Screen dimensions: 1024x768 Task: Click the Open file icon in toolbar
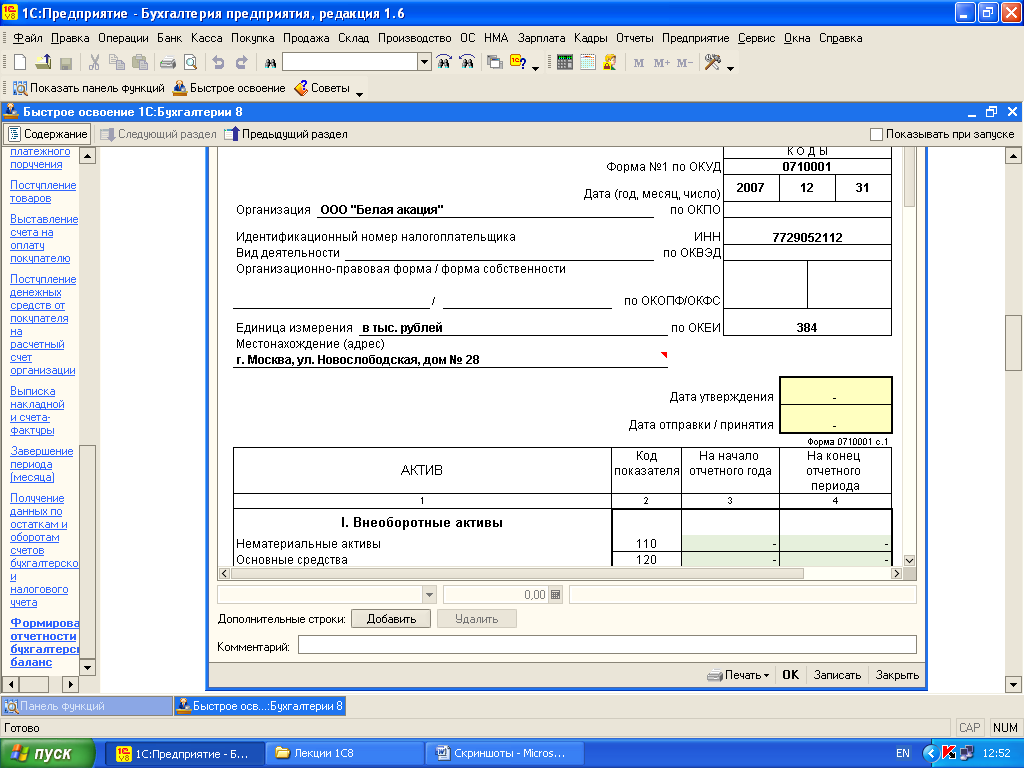coord(43,63)
